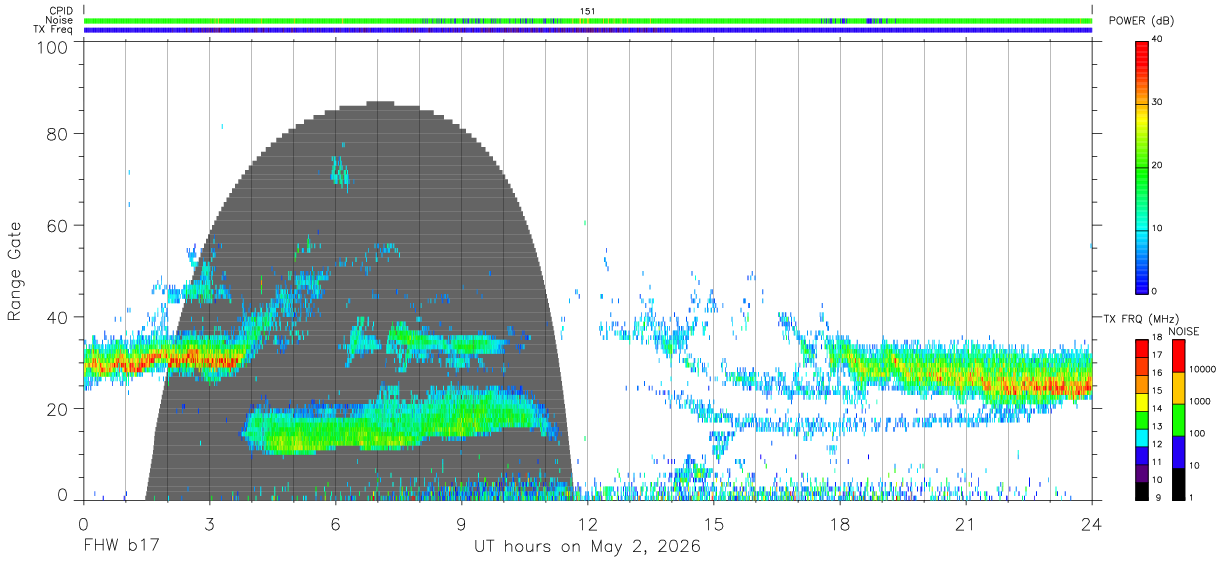
Task: Click the UT hour tick '24'
Action: click(1092, 524)
